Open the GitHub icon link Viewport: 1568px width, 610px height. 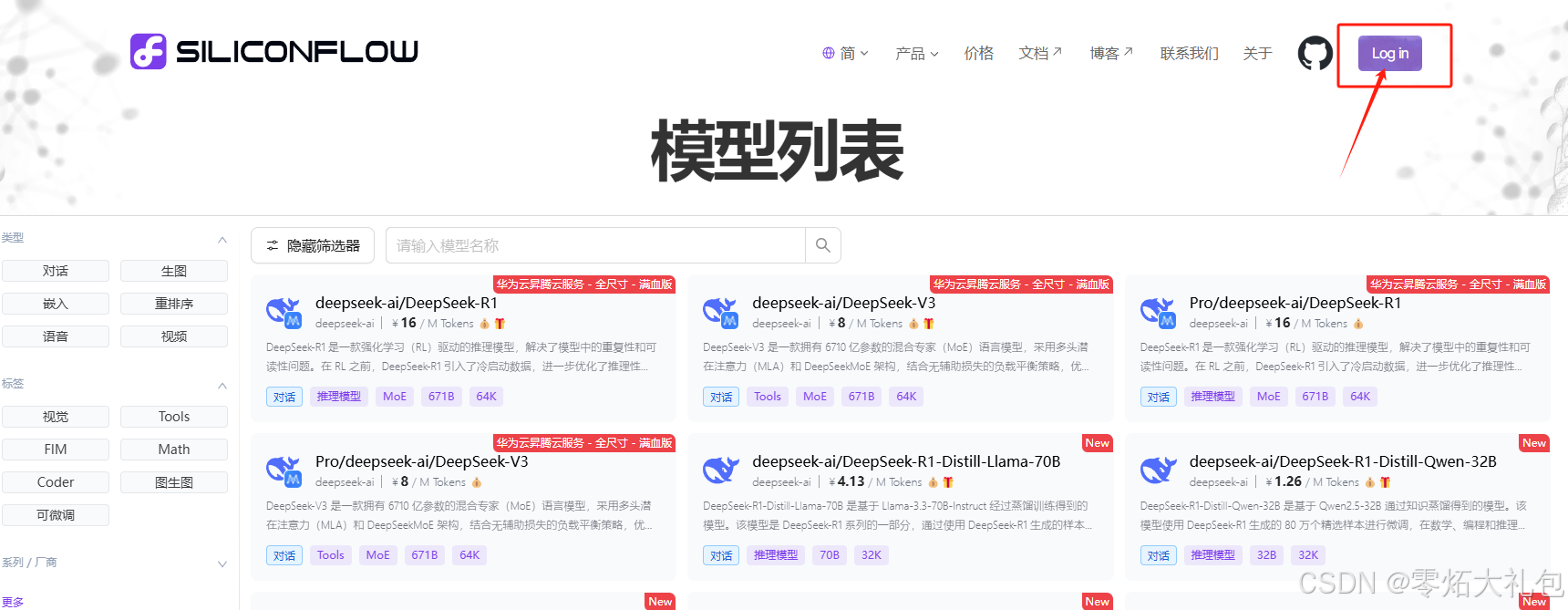click(1315, 54)
